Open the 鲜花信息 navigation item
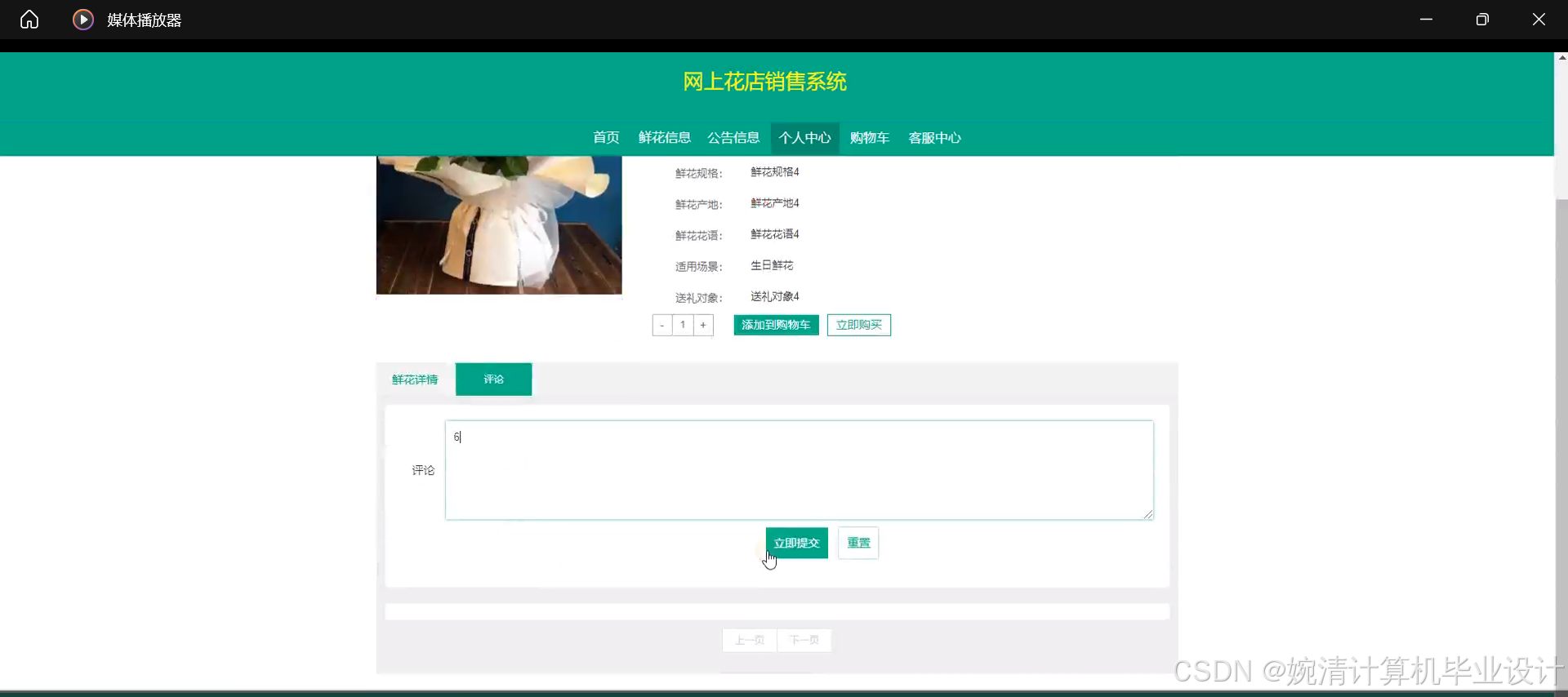The height and width of the screenshot is (697, 1568). point(665,138)
